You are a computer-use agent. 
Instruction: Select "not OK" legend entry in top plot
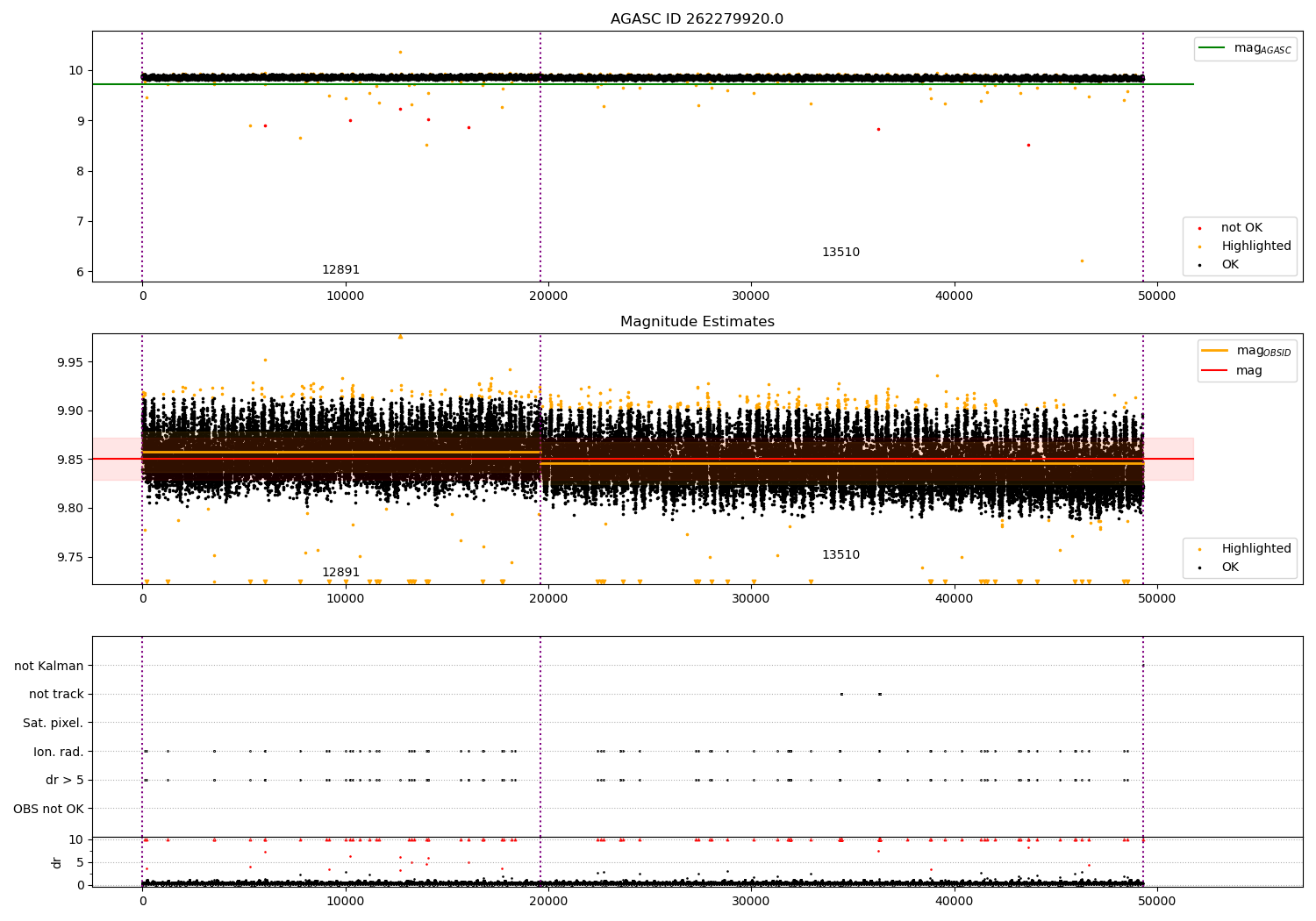pyautogui.click(x=1241, y=228)
